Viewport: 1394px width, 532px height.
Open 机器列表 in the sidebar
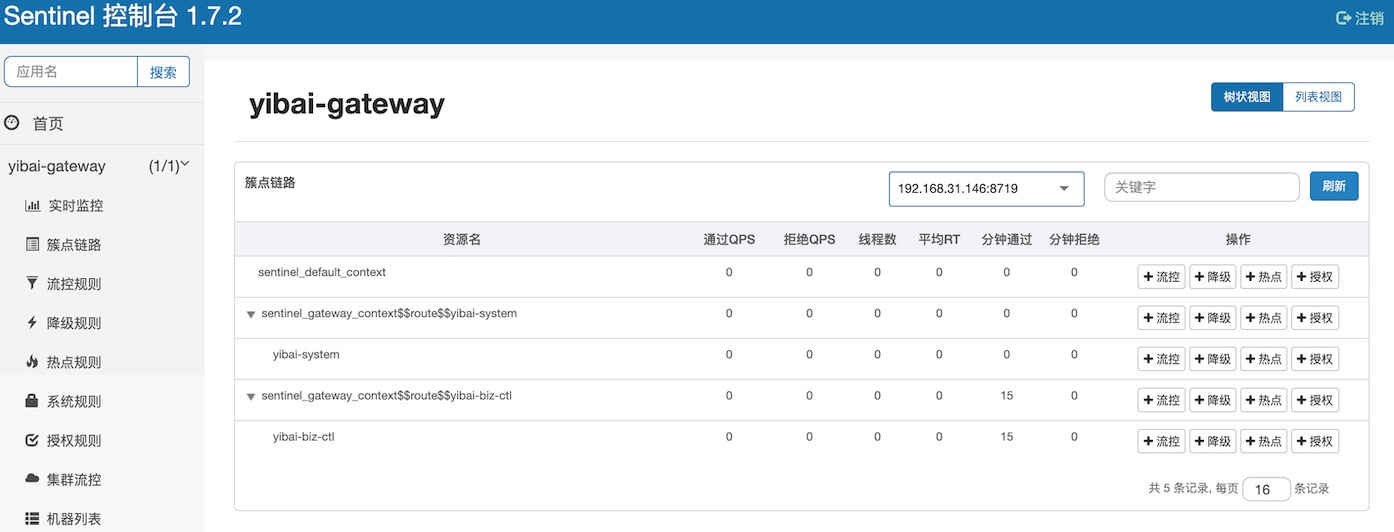point(74,519)
